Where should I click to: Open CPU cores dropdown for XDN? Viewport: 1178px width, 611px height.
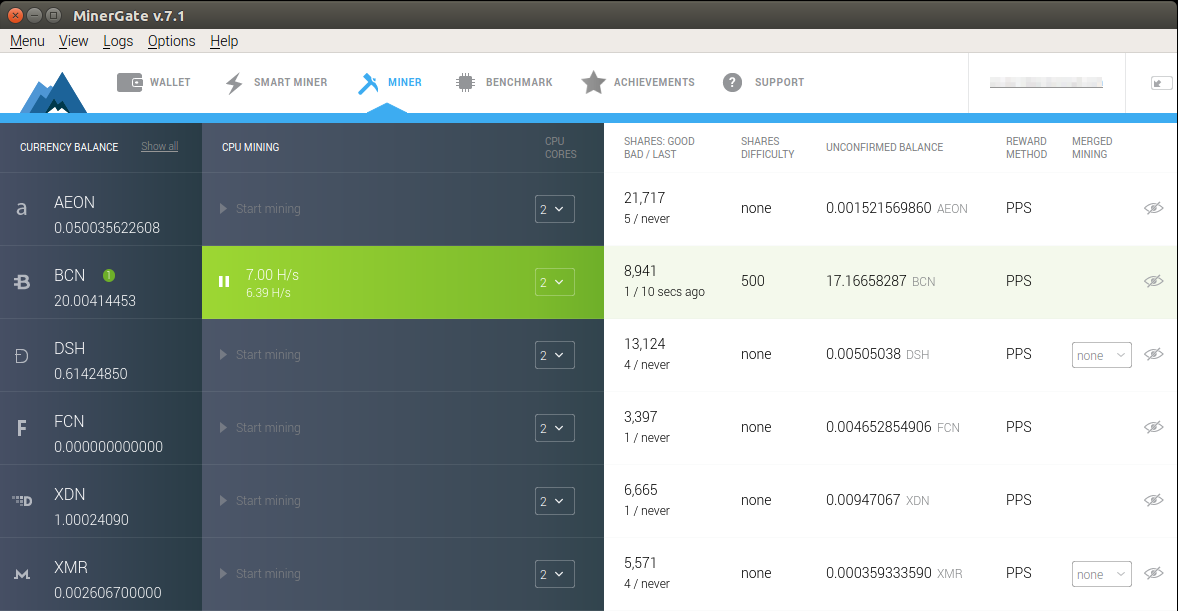[554, 501]
